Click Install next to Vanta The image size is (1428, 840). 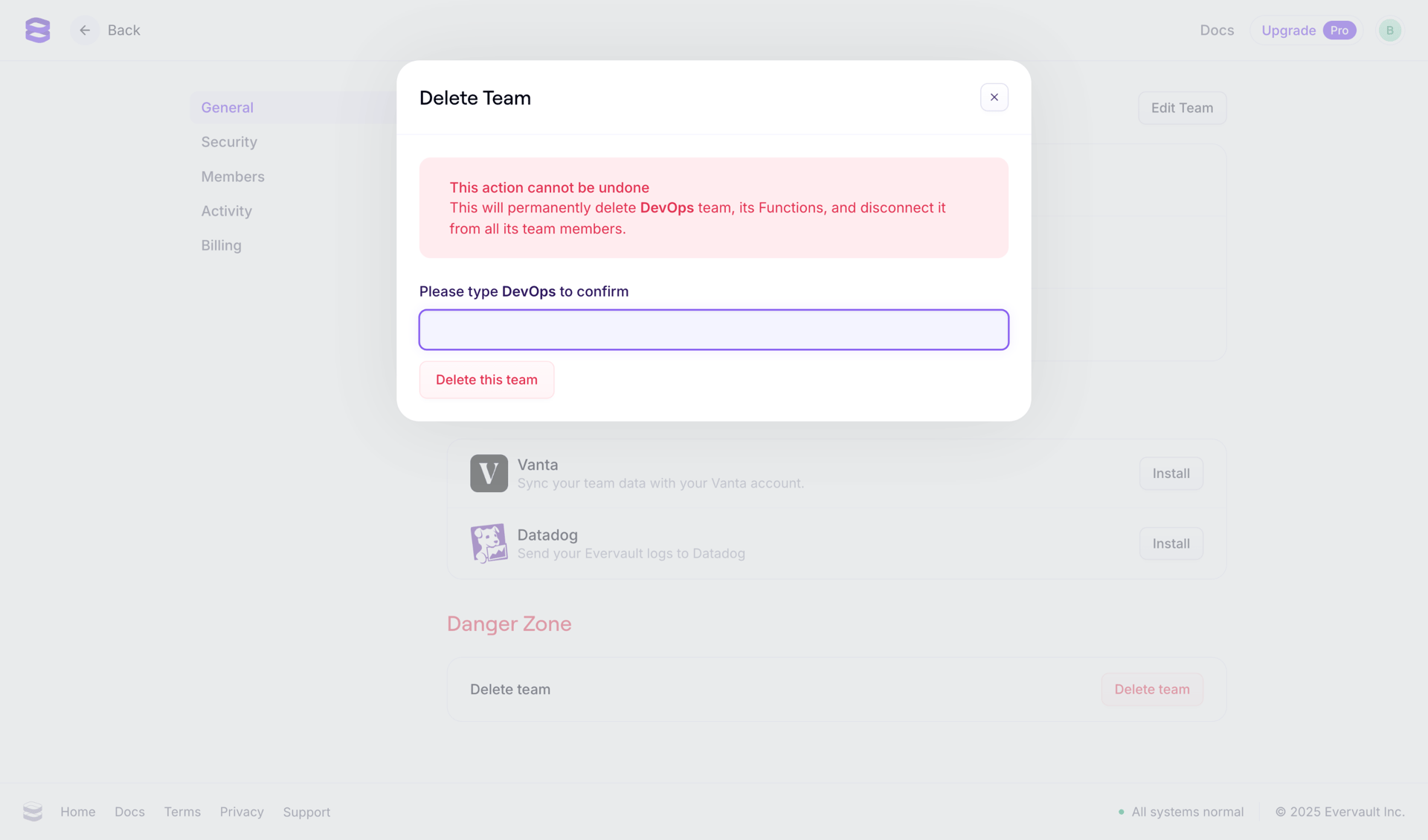tap(1171, 474)
